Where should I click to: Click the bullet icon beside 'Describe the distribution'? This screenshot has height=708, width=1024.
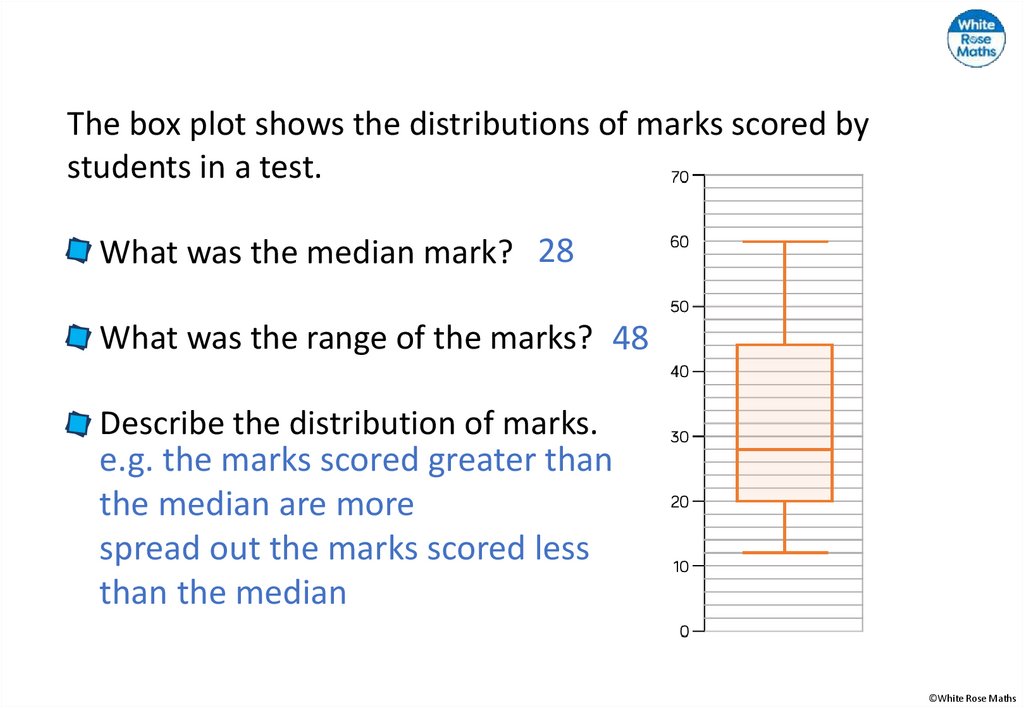(x=78, y=424)
